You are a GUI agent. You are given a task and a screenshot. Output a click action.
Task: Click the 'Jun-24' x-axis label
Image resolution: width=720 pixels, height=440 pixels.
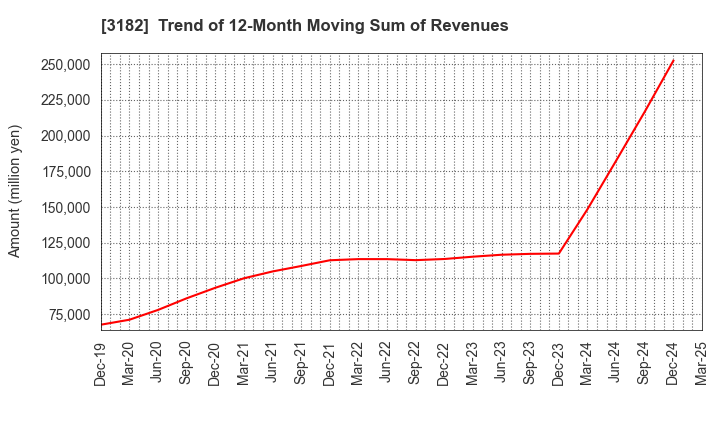[x=615, y=362]
